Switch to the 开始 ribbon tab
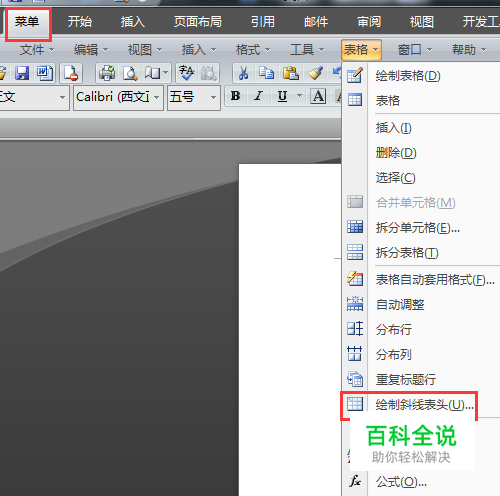 pyautogui.click(x=80, y=22)
